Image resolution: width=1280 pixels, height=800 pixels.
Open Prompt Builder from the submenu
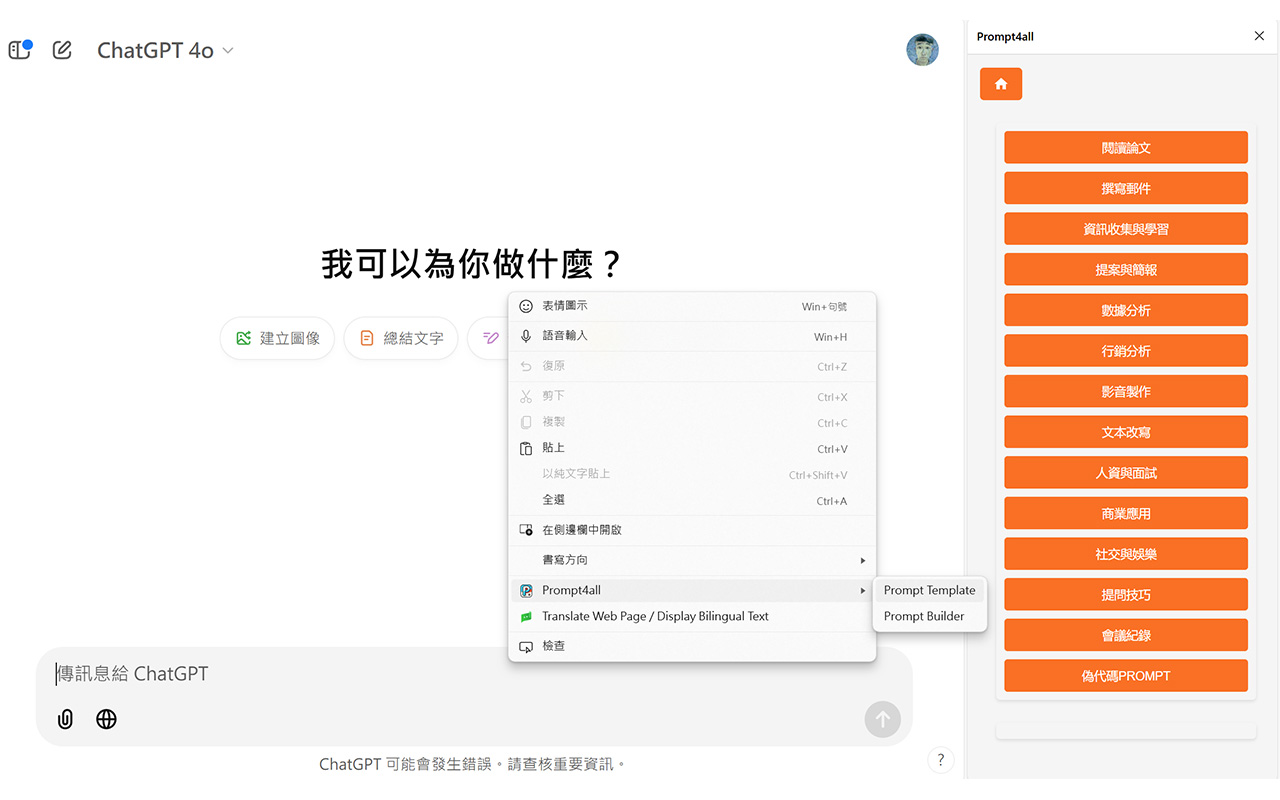pyautogui.click(x=930, y=616)
